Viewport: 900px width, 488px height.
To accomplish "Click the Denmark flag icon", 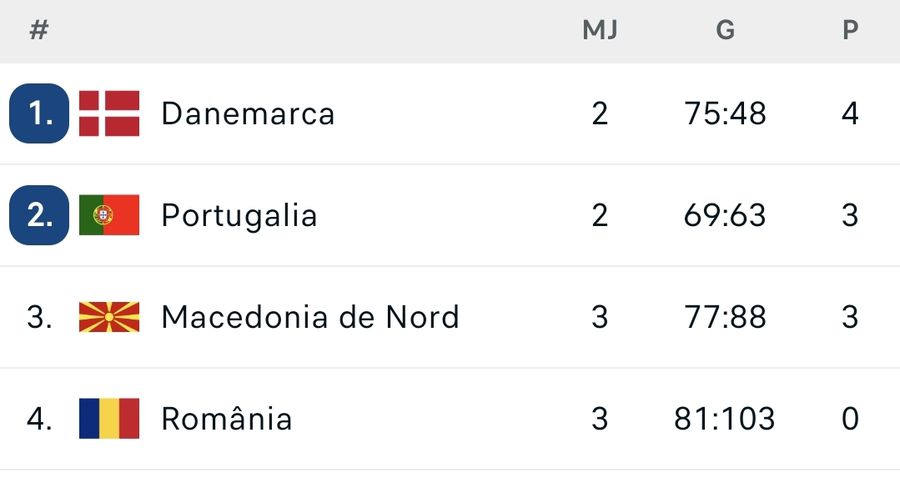I will (x=109, y=113).
